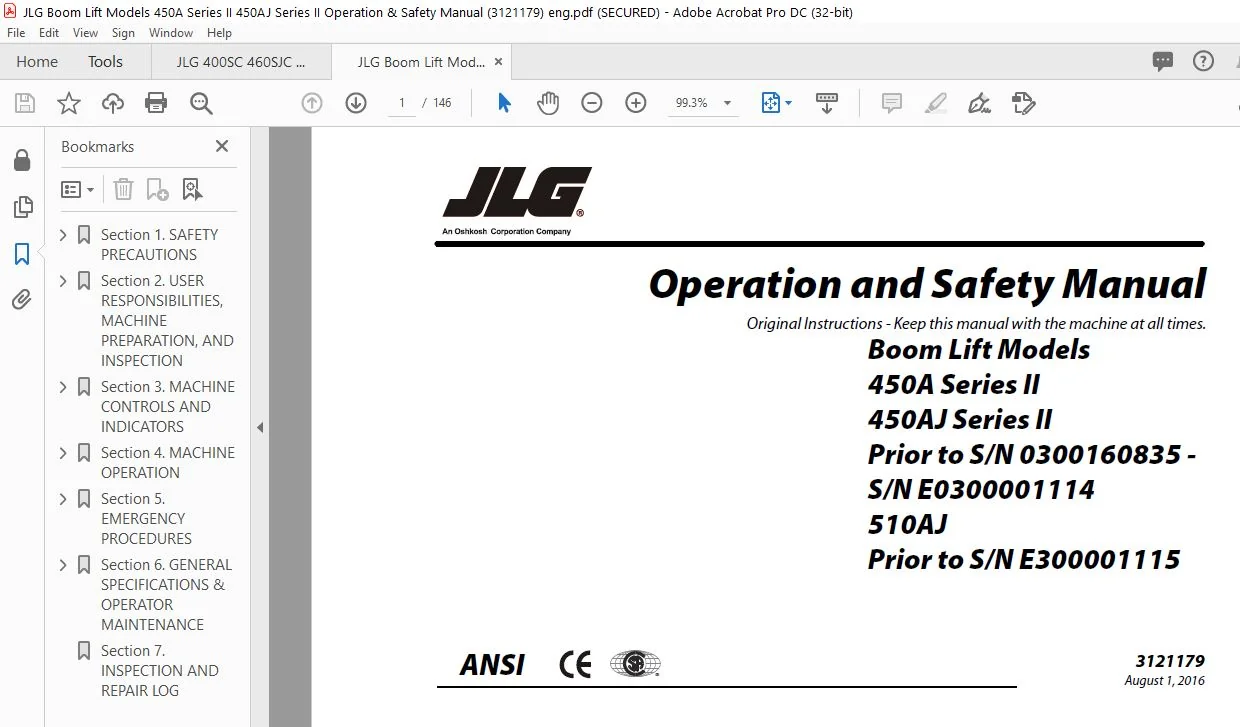Go to next page arrow
This screenshot has width=1240, height=727.
pyautogui.click(x=356, y=103)
